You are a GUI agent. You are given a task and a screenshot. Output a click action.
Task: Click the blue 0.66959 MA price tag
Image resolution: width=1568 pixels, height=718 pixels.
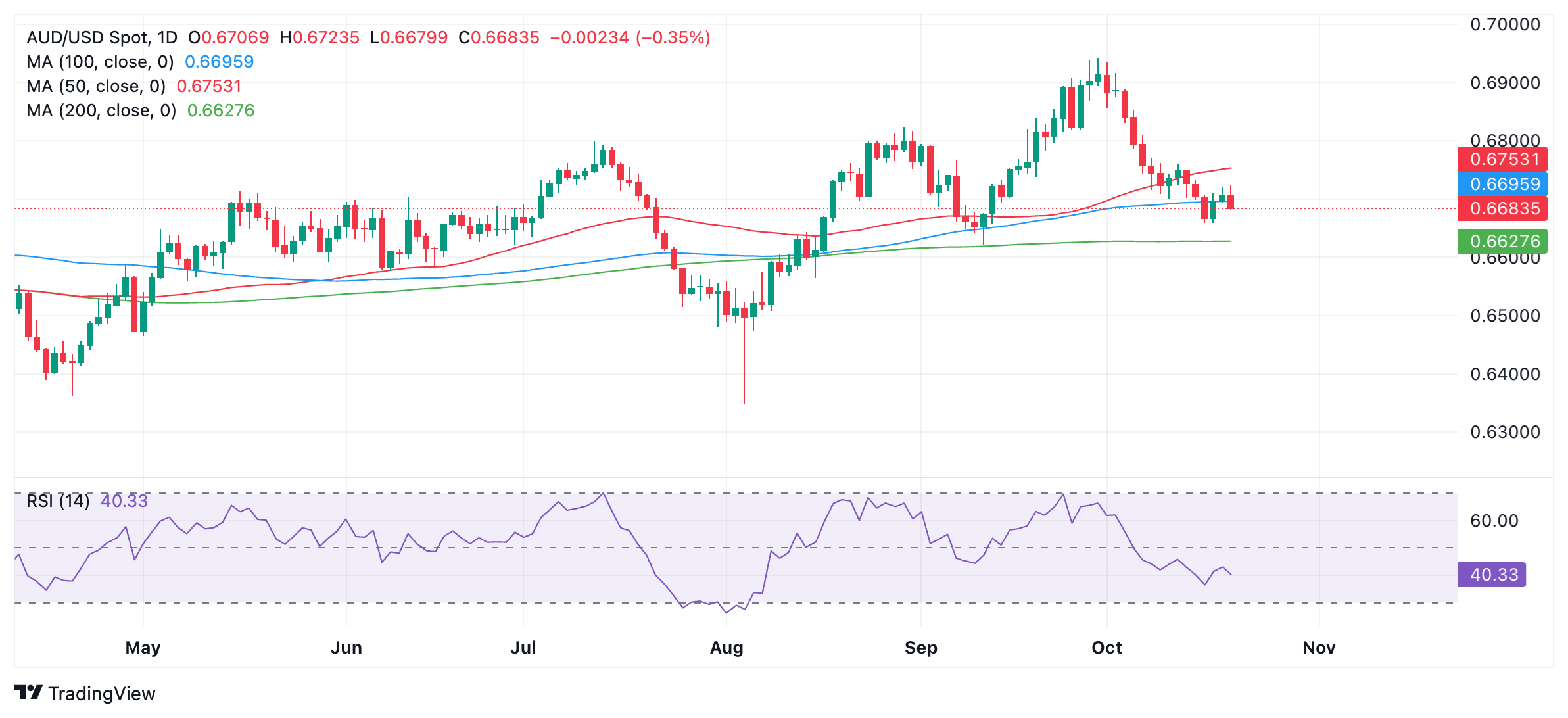click(1502, 184)
